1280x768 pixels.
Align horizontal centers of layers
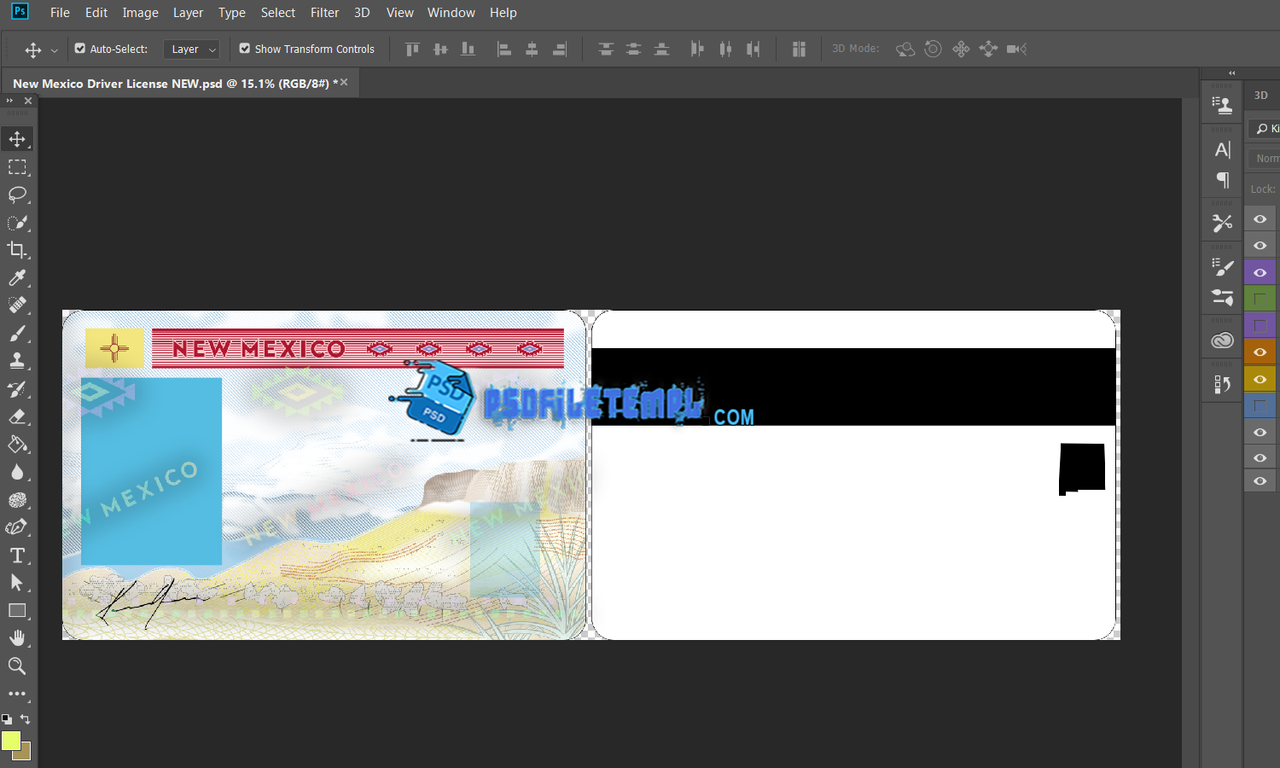click(x=532, y=49)
